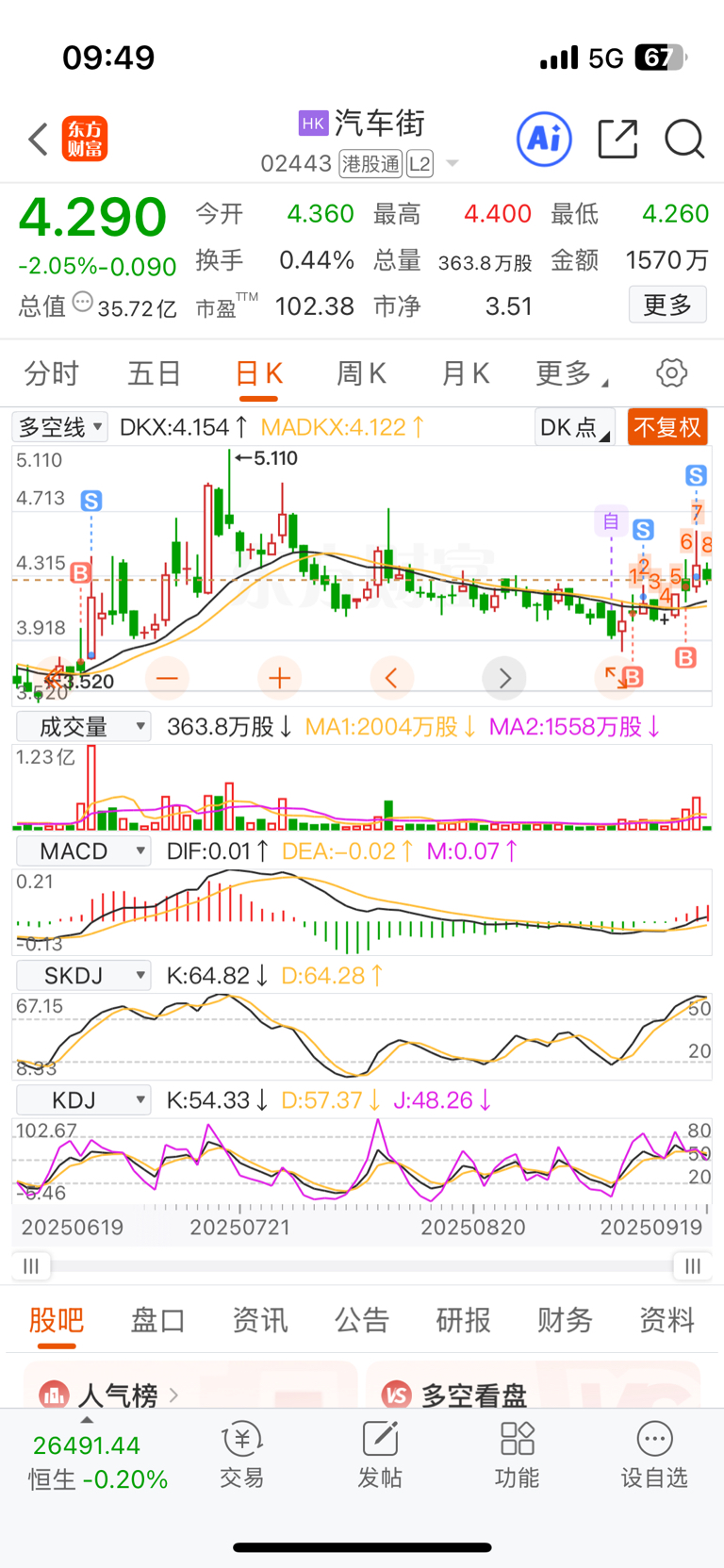Open the 多空线 indicator dropdown
724x1568 pixels.
click(59, 427)
